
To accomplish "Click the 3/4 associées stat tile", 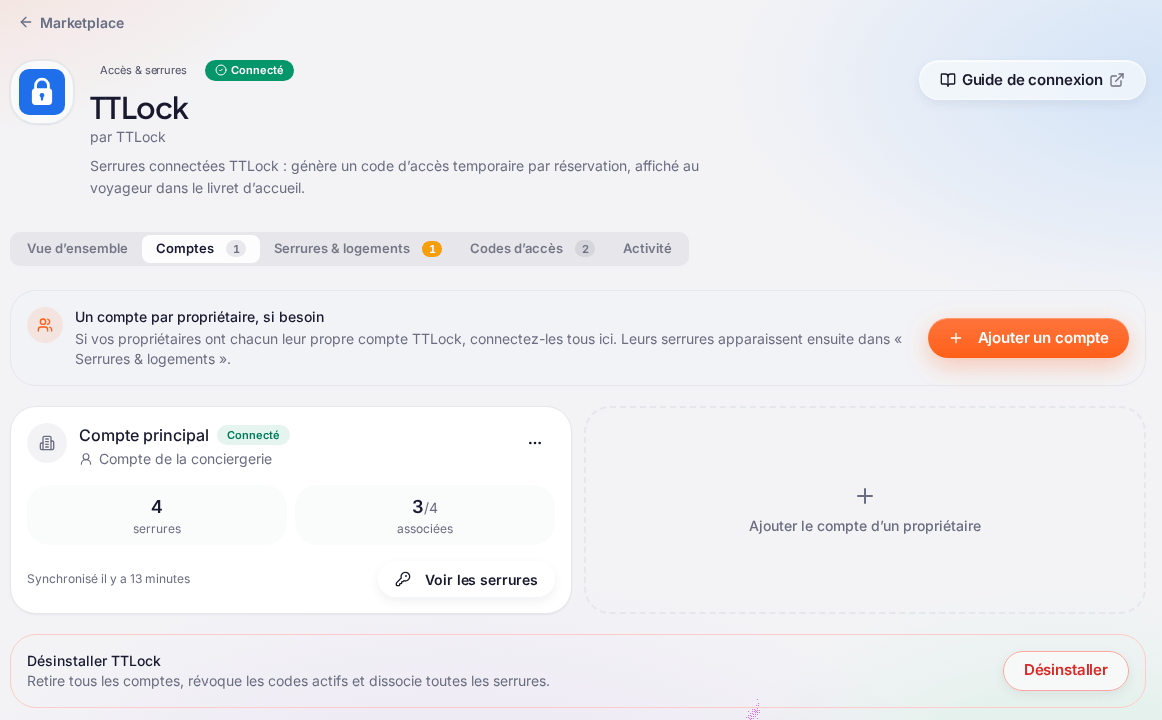I will pyautogui.click(x=425, y=516).
